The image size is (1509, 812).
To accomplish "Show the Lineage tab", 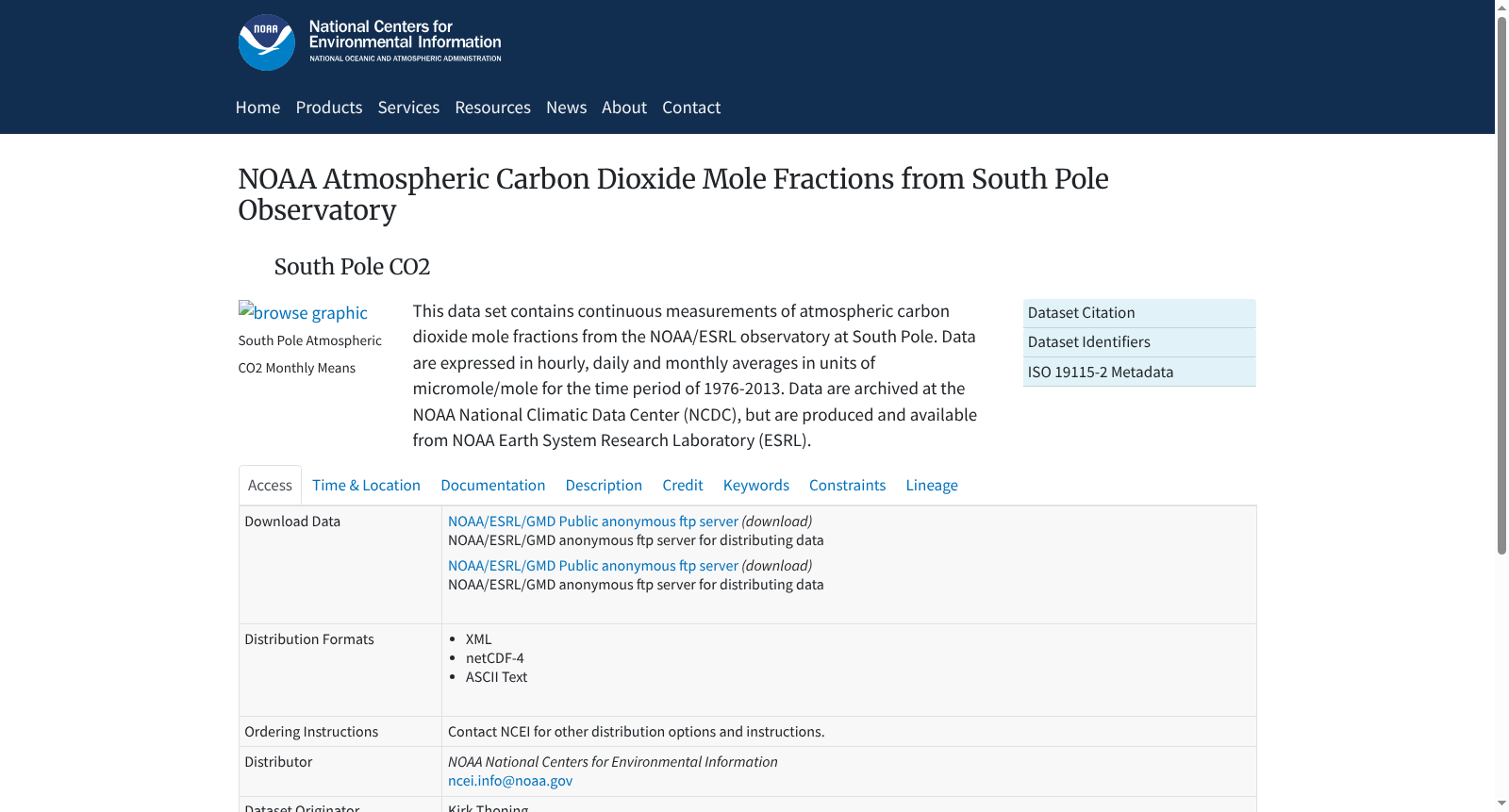I will click(x=932, y=485).
